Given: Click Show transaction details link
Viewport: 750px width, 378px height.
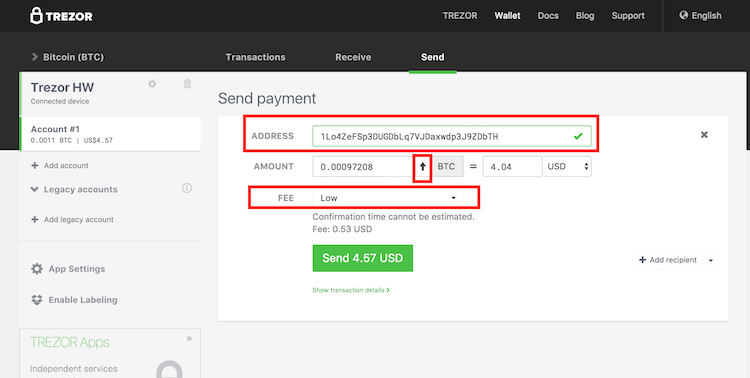Looking at the screenshot, I should pos(351,290).
